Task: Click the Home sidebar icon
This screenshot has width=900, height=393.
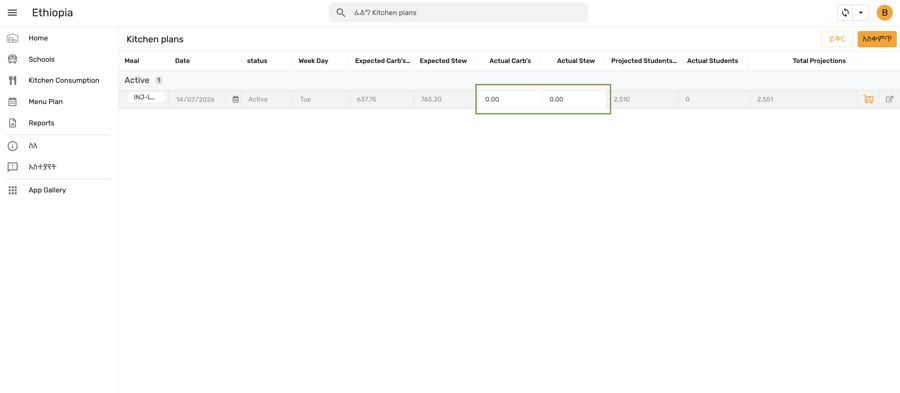Action: coord(13,38)
